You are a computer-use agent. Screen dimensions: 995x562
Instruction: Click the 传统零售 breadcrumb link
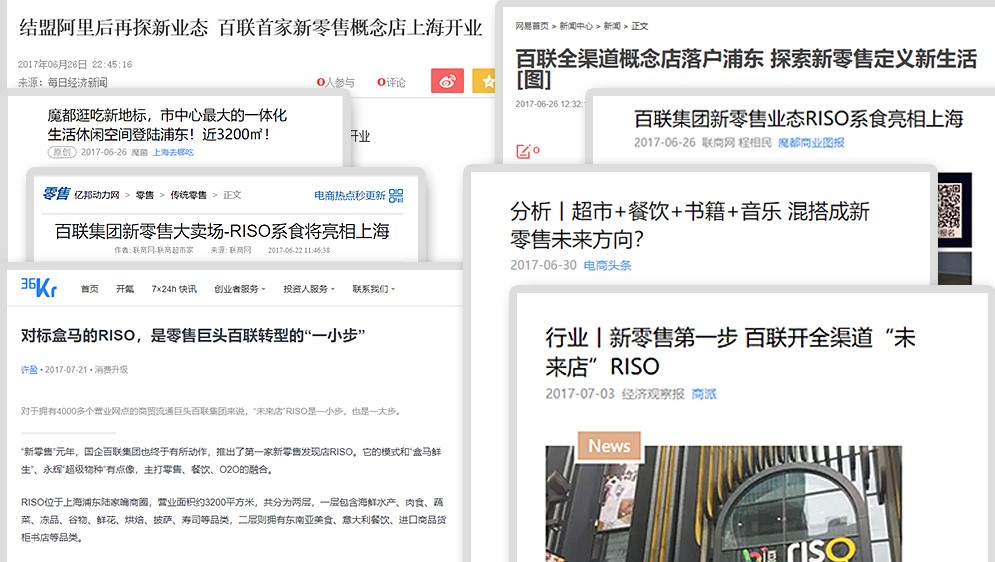pos(188,195)
